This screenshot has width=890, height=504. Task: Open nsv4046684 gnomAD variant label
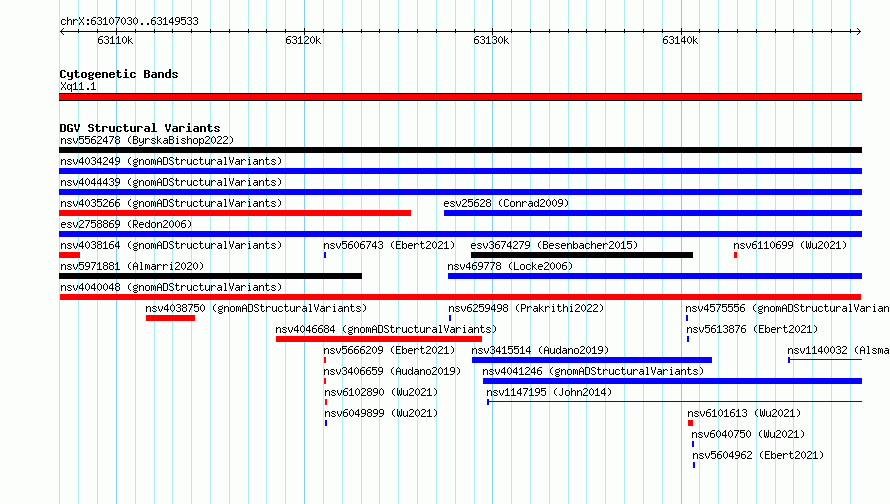[x=386, y=329]
